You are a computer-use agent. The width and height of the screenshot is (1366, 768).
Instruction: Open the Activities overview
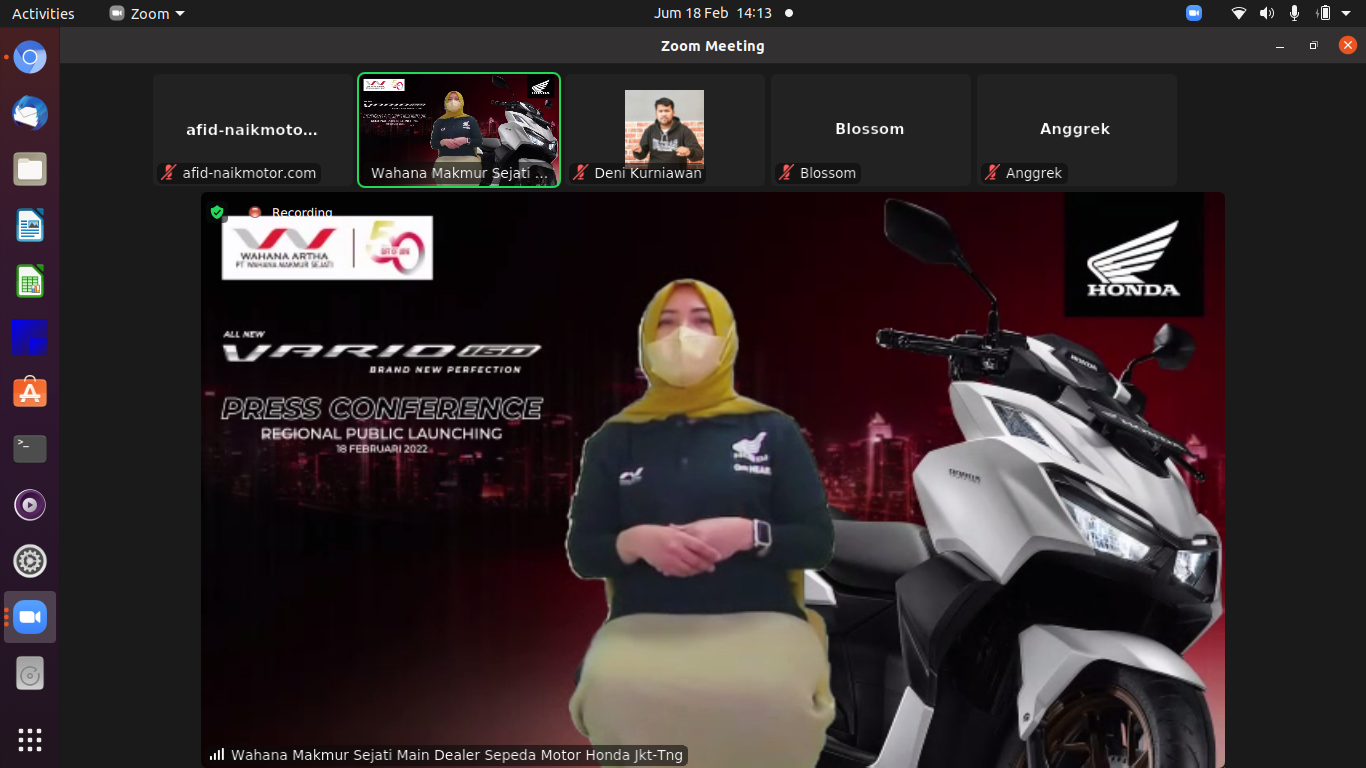pos(43,13)
